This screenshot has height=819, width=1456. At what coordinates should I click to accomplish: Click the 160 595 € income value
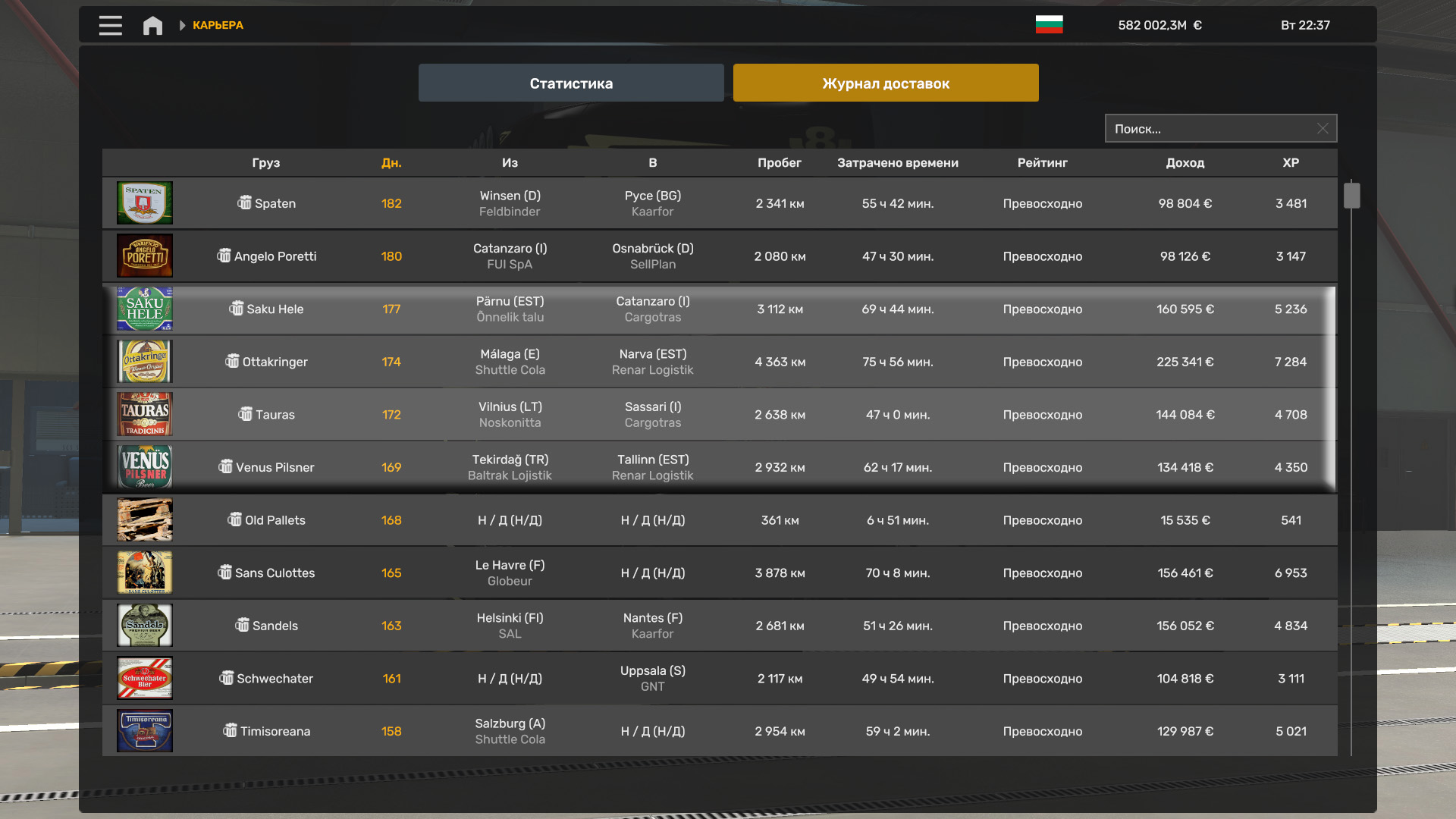tap(1185, 309)
